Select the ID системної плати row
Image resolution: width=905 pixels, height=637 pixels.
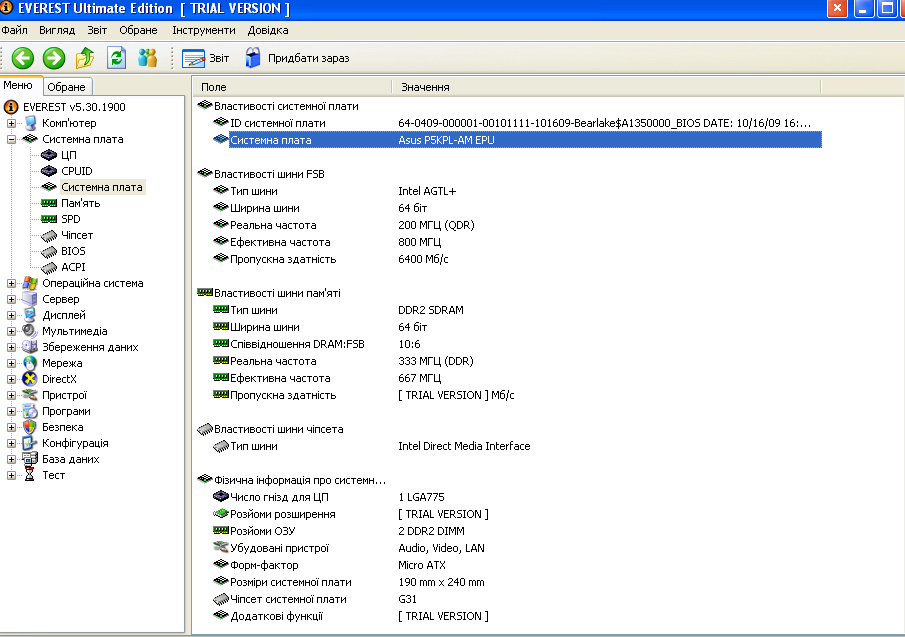[x=517, y=123]
